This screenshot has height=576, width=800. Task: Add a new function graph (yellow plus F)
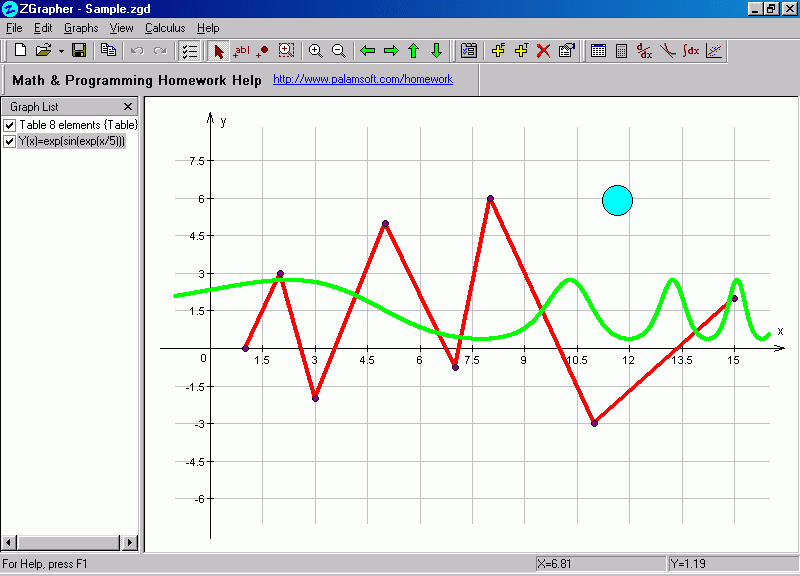click(498, 51)
